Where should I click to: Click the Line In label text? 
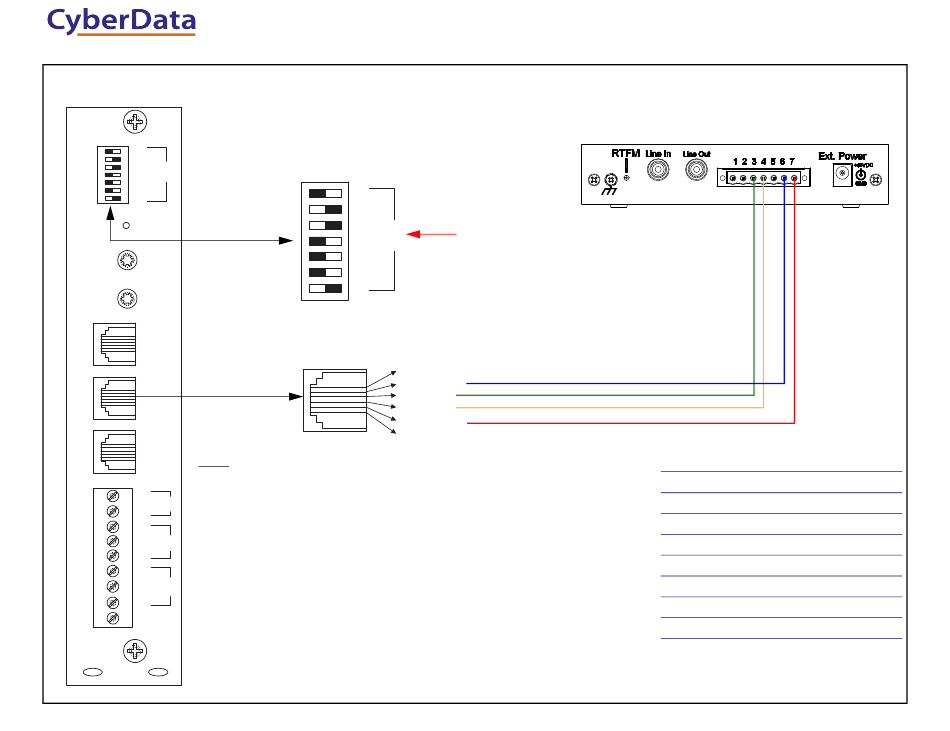[x=658, y=154]
